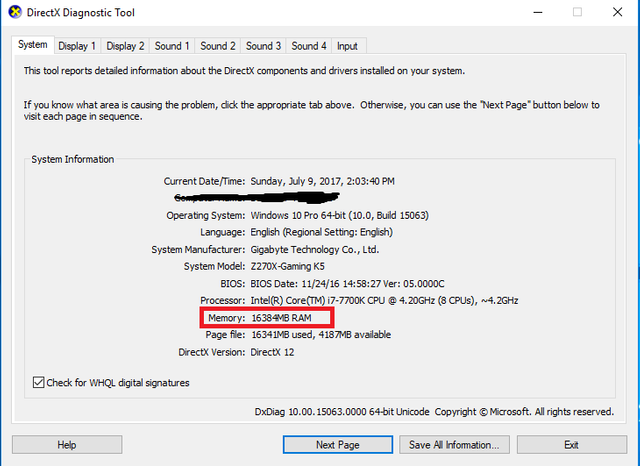
Task: Open the Display 2 tab
Action: (x=126, y=46)
